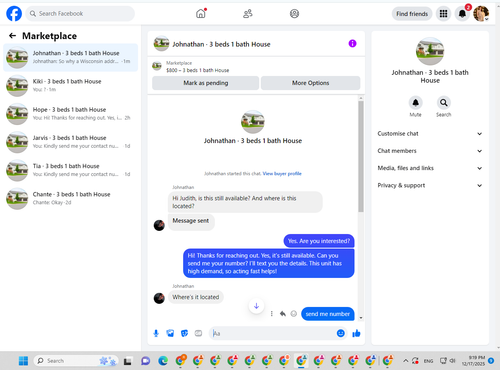Reply to the 'send me number' message
This screenshot has height=370, width=500.
pos(283,314)
